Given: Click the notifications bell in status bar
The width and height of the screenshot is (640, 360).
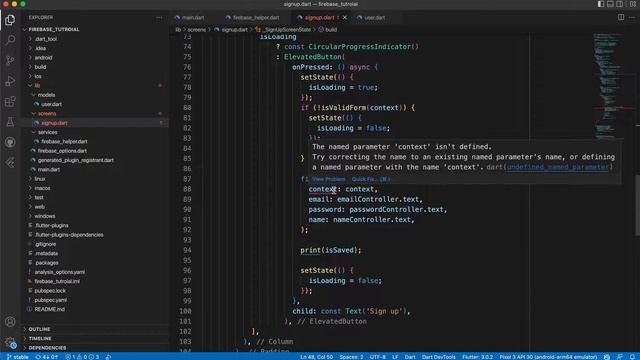Looking at the screenshot, I should 632,357.
